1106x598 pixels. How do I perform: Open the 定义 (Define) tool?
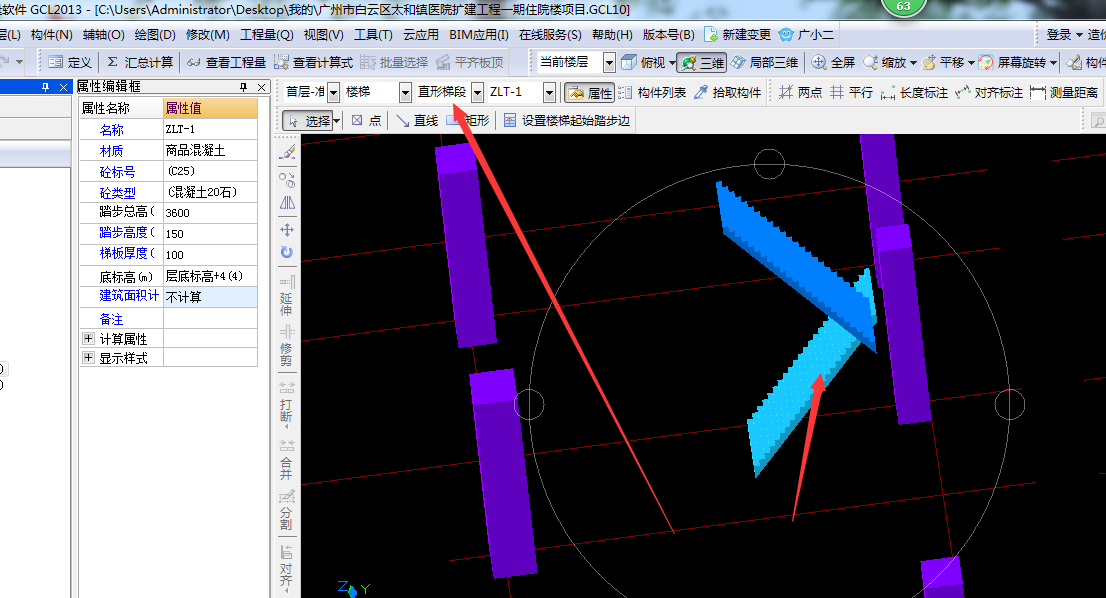[x=69, y=63]
